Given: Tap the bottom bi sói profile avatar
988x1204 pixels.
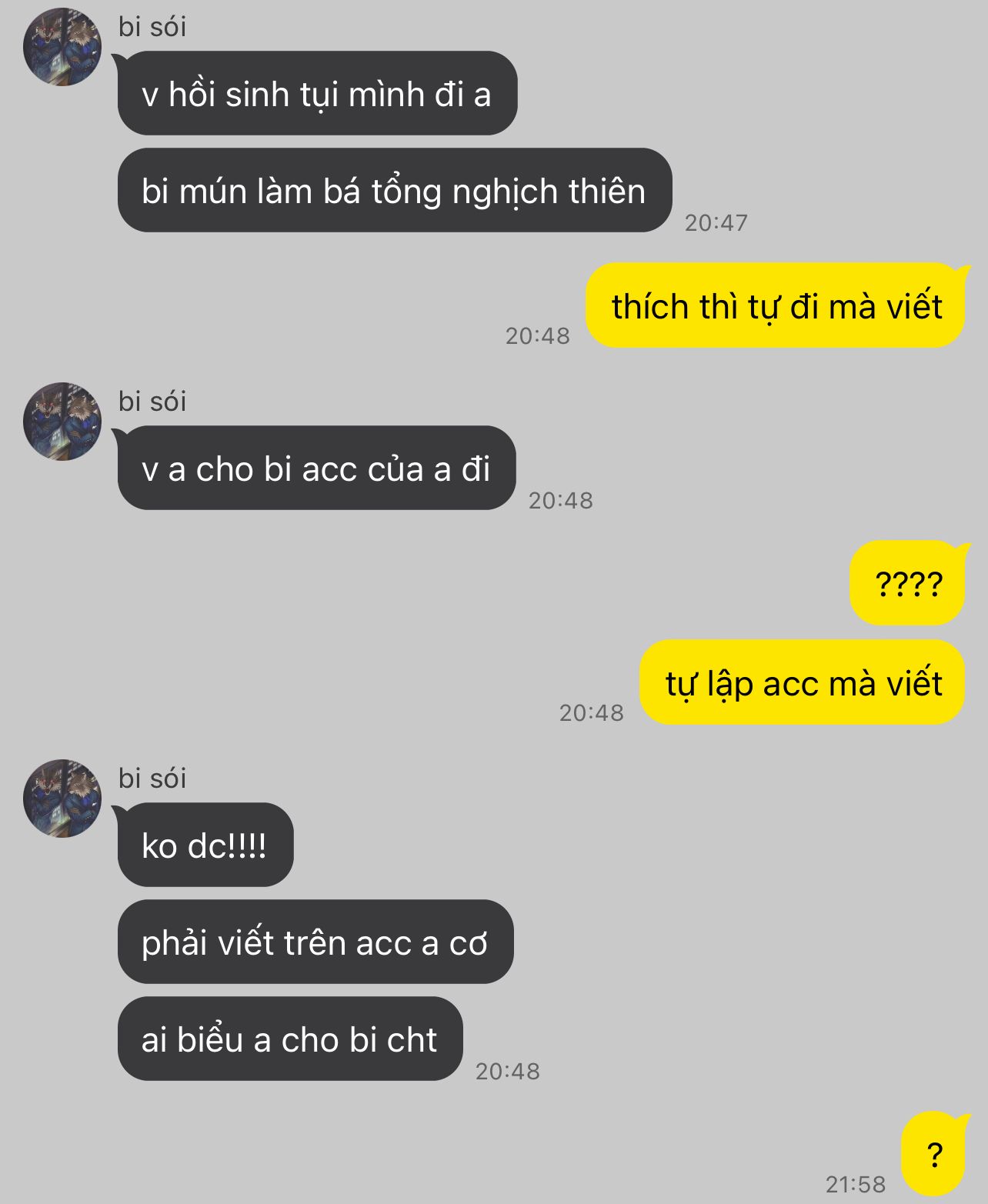Looking at the screenshot, I should [x=62, y=799].
